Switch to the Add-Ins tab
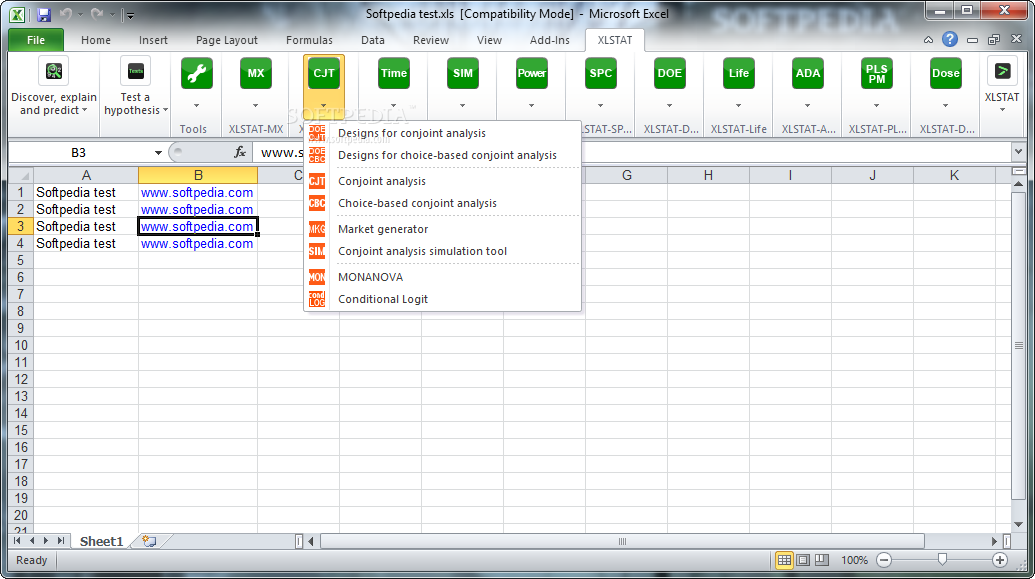The height and width of the screenshot is (579, 1035). click(549, 40)
